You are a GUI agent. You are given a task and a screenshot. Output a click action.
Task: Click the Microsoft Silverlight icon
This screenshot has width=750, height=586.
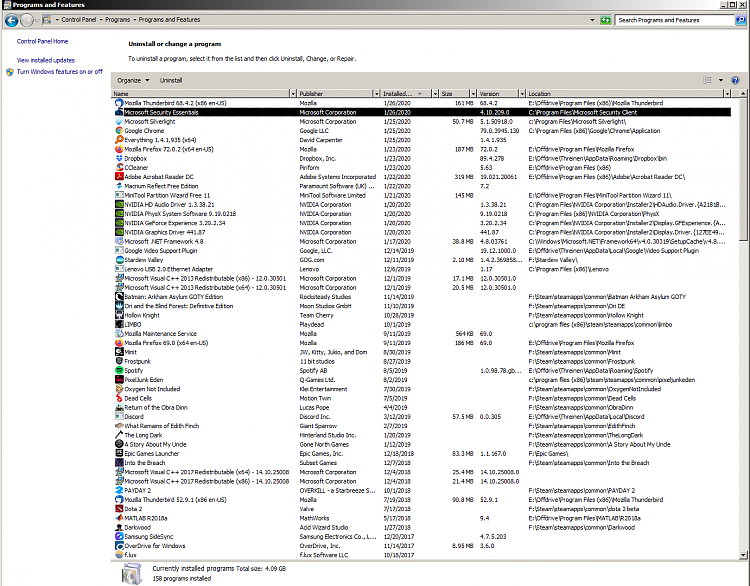pyautogui.click(x=119, y=122)
